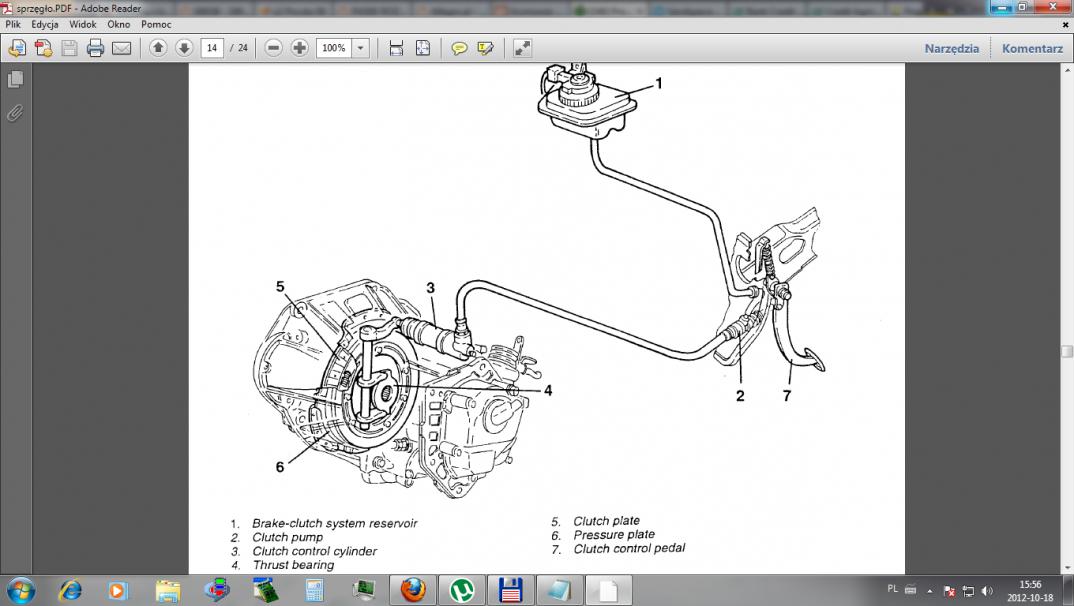
Task: Click the page number input field
Action: tap(212, 48)
